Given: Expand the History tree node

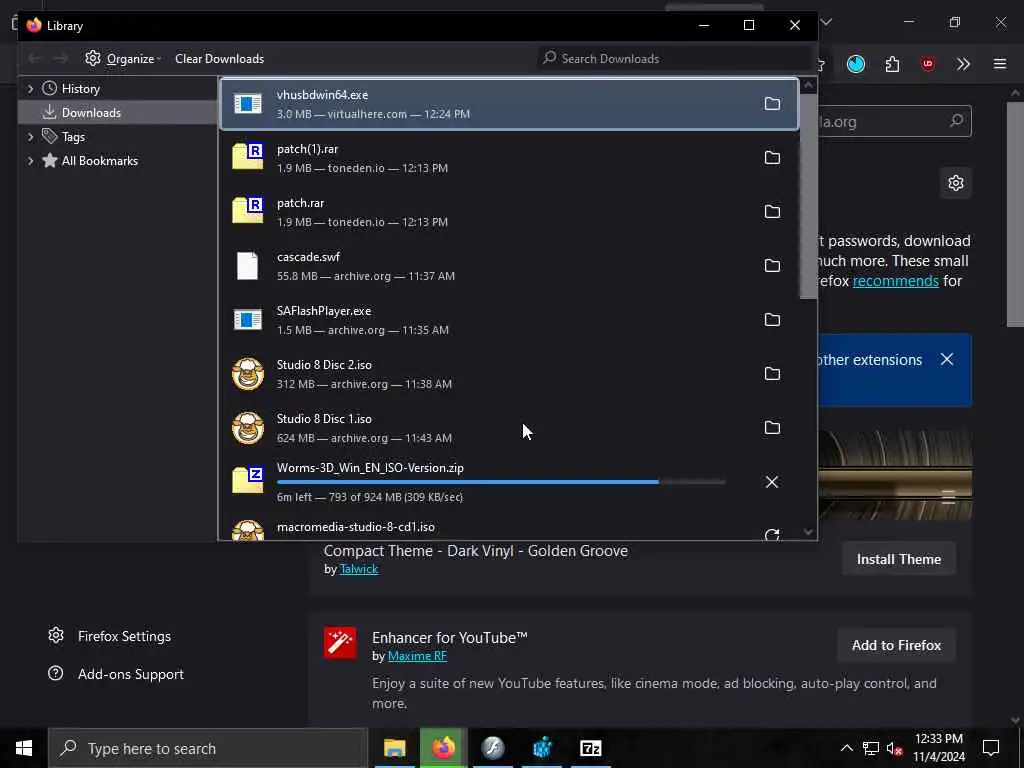Looking at the screenshot, I should click(30, 89).
